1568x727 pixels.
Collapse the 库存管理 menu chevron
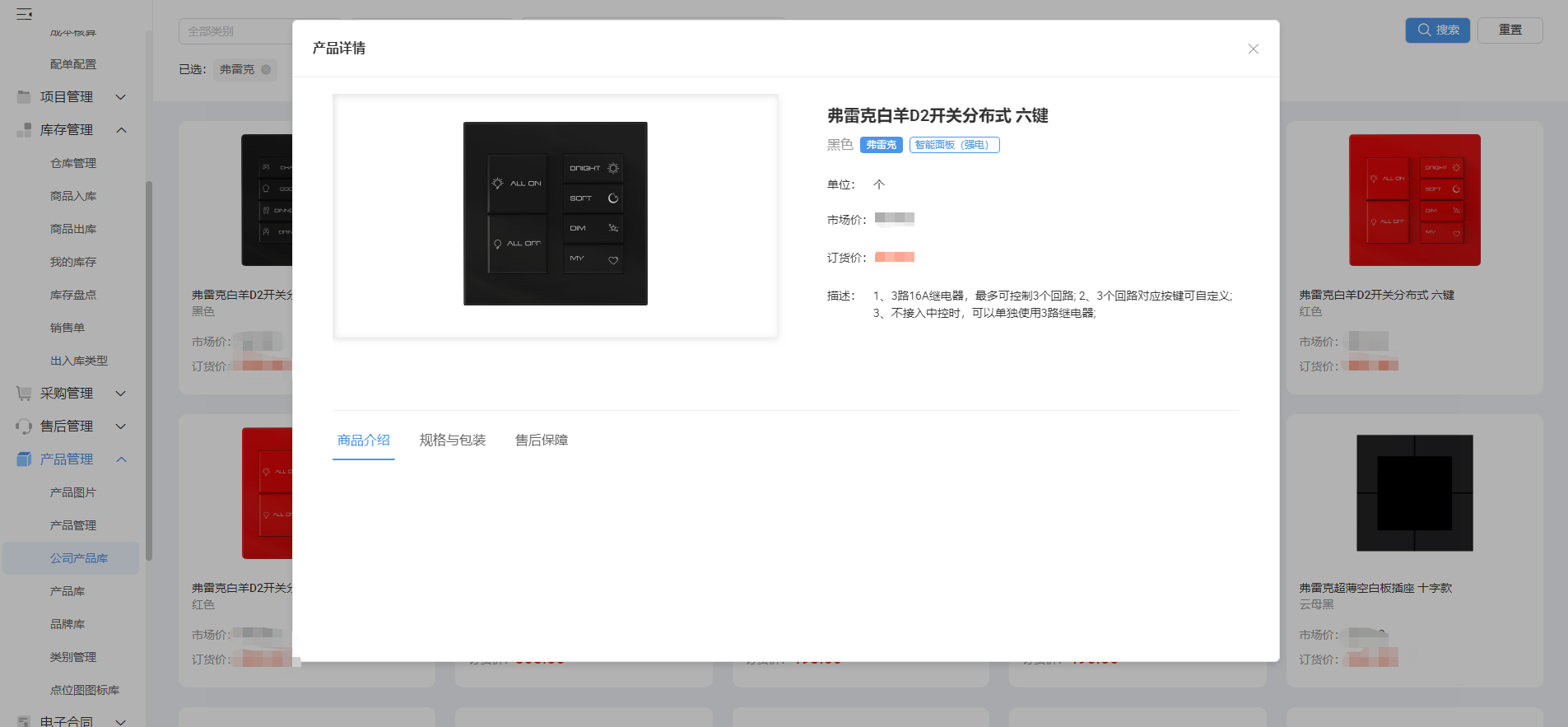point(121,130)
